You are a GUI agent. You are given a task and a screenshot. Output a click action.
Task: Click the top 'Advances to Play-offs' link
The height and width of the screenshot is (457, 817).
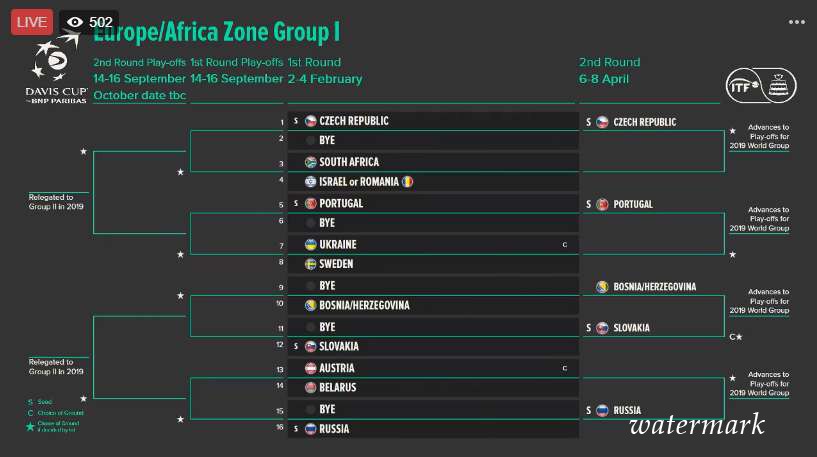[759, 137]
